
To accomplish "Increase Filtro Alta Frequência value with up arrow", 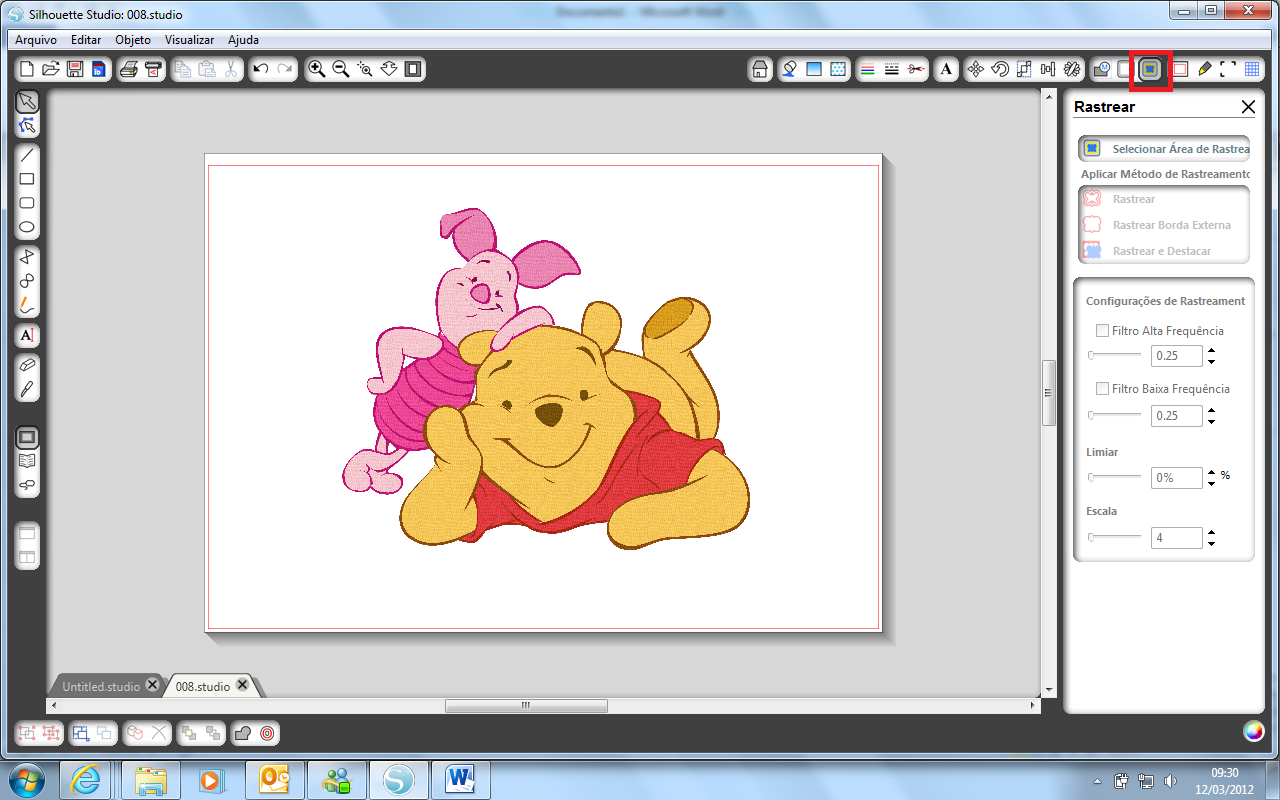I will (x=1211, y=351).
